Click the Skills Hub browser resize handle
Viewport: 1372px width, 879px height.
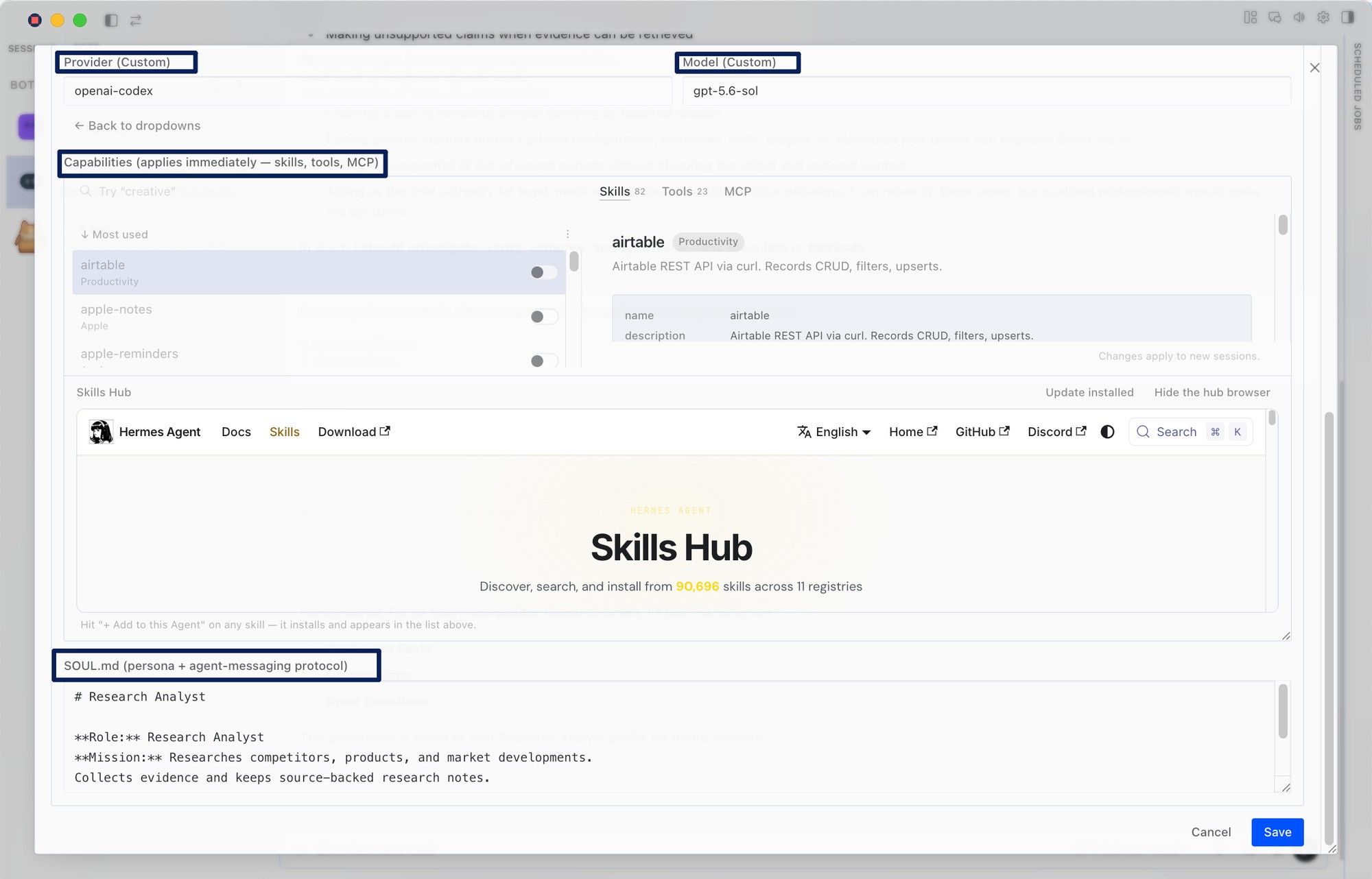coord(1286,636)
